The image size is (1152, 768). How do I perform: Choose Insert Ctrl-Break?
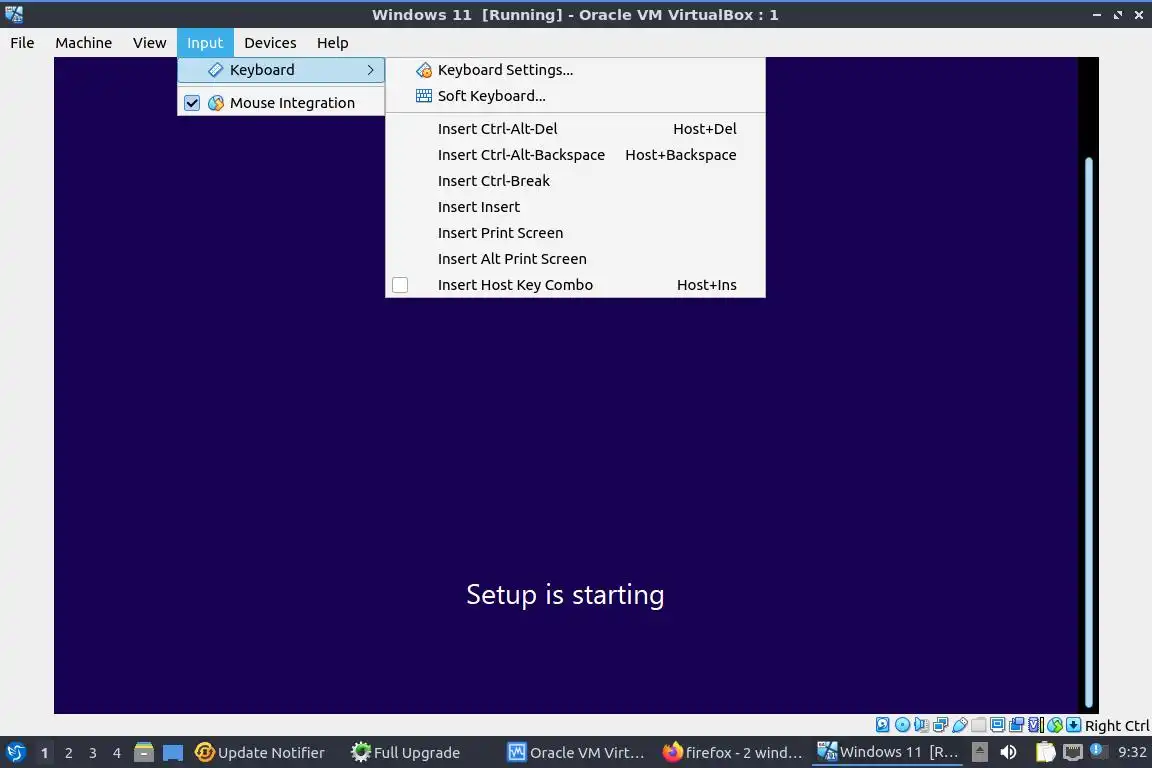click(575, 181)
